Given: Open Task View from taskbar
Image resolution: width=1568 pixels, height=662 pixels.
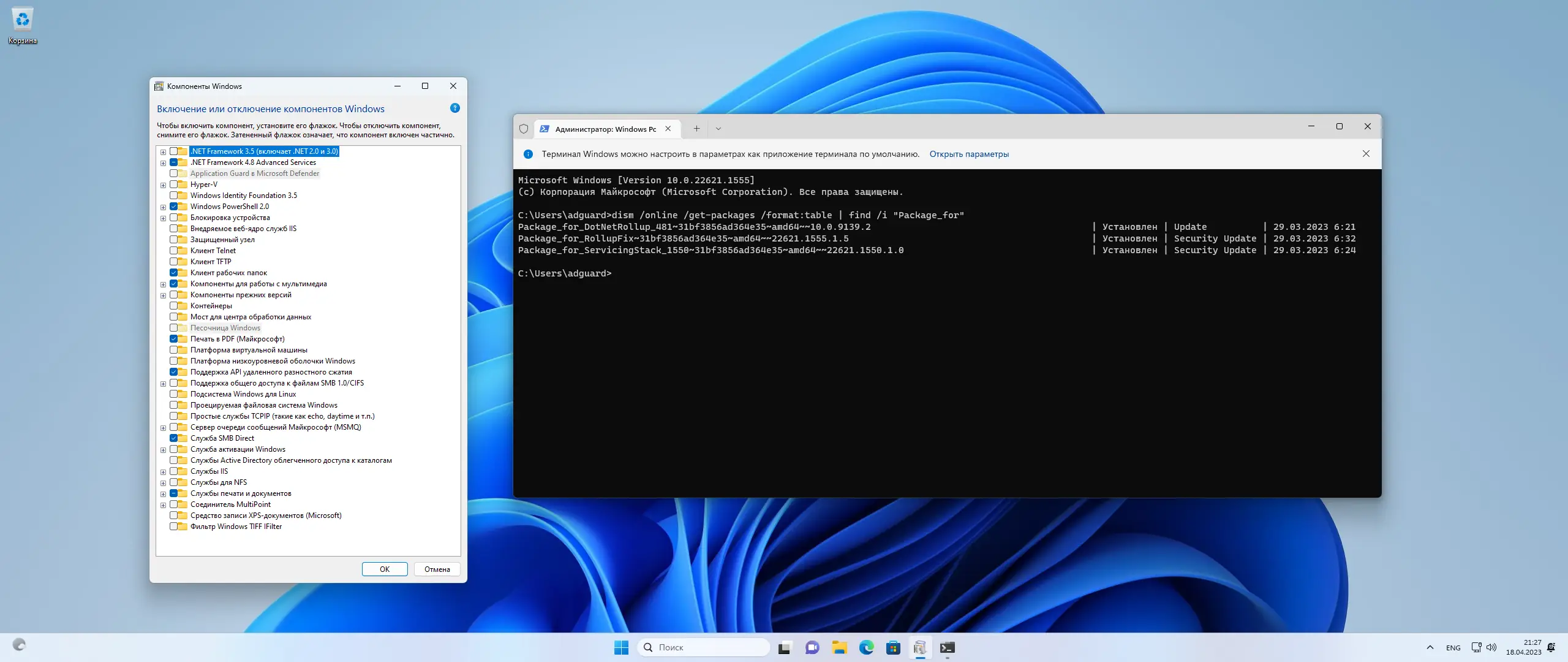Looking at the screenshot, I should point(785,647).
